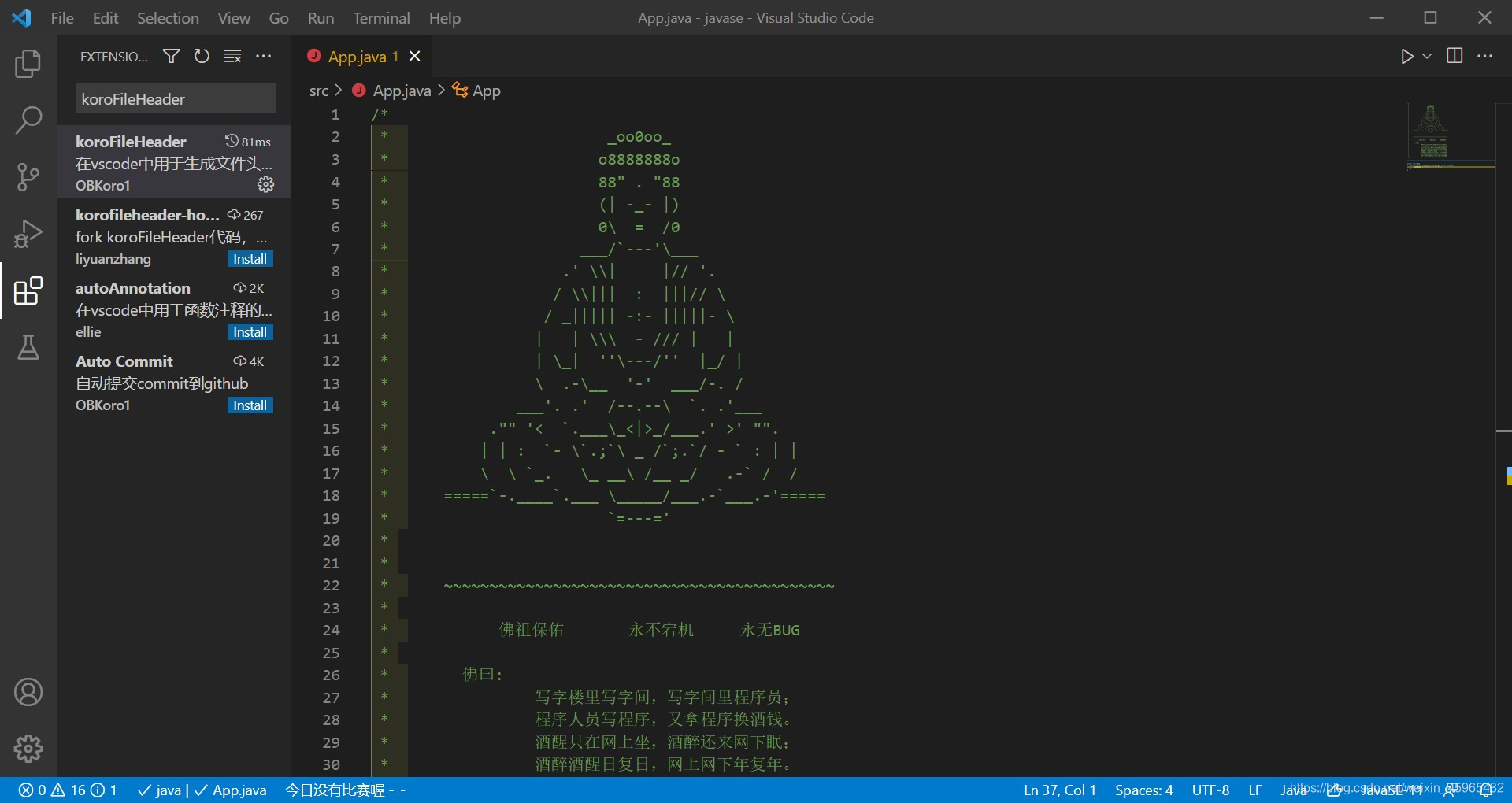Open the koroFileHeader manage gear

tap(265, 184)
